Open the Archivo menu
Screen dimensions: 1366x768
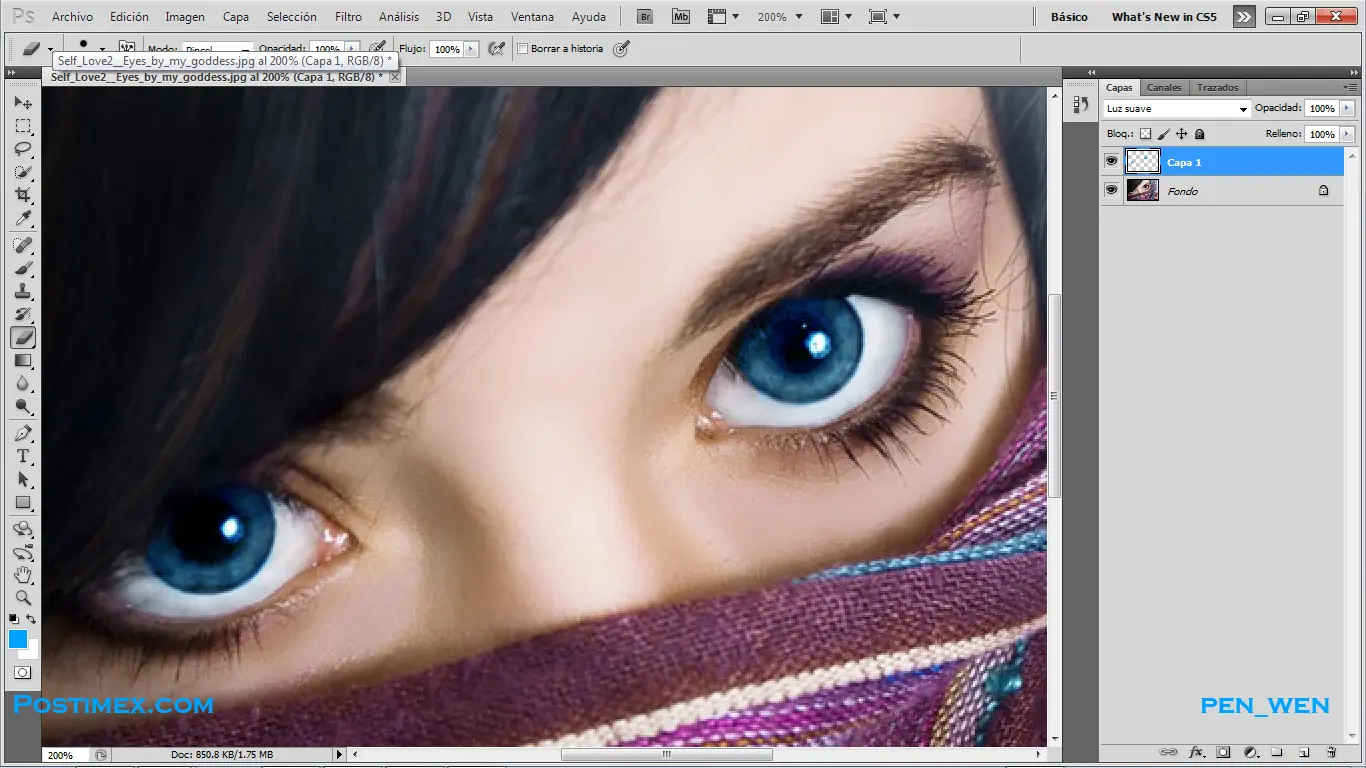[x=72, y=17]
